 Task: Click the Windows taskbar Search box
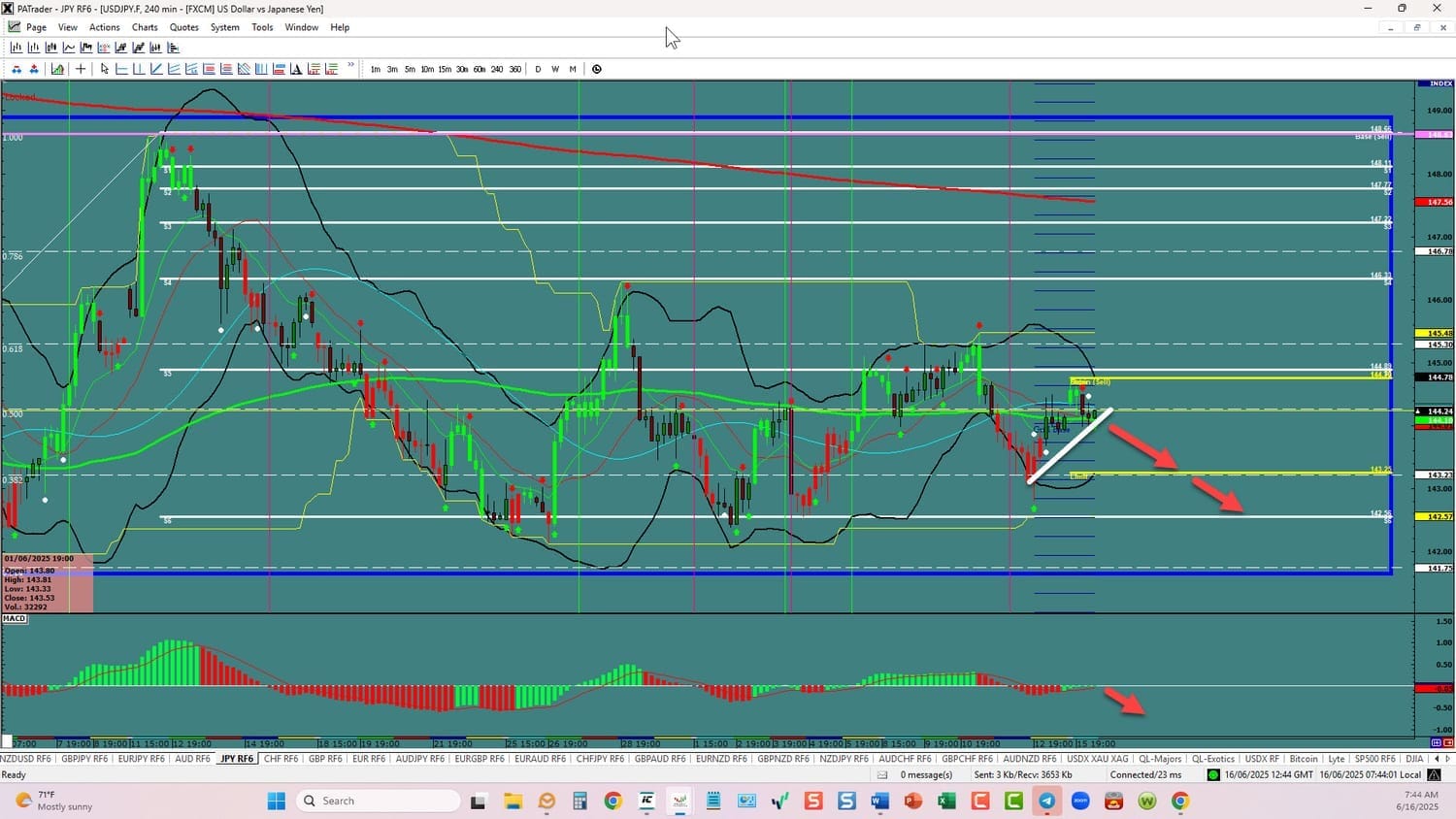[x=379, y=801]
